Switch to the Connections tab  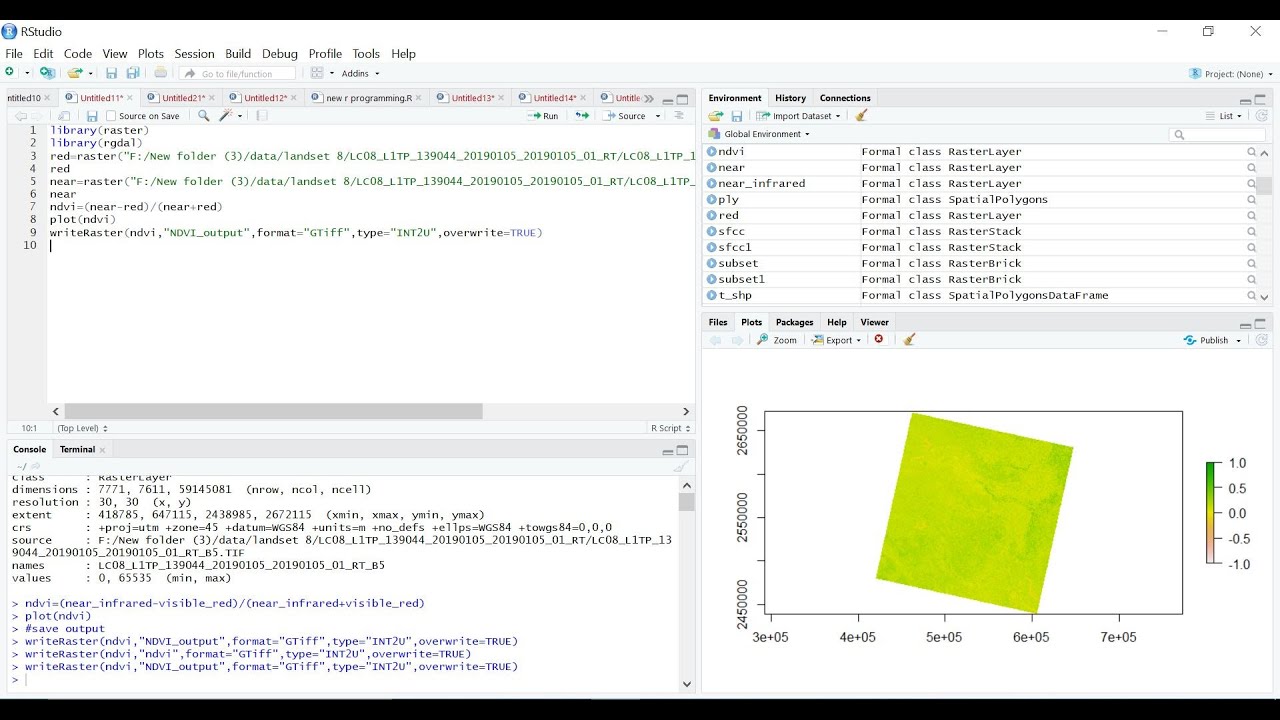pyautogui.click(x=845, y=98)
